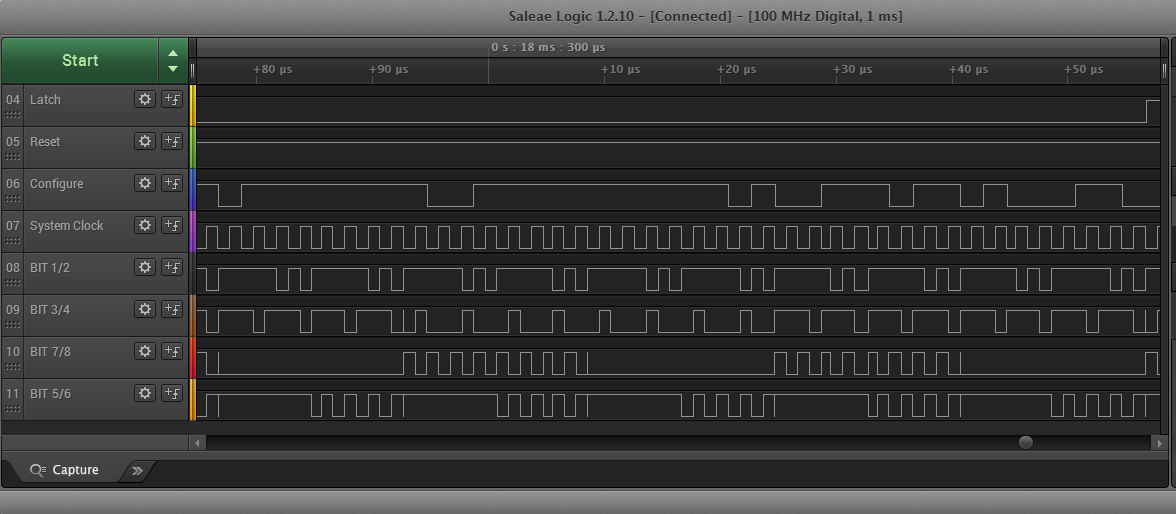1176x514 pixels.
Task: Click the Configure channel label
Action: coord(56,184)
